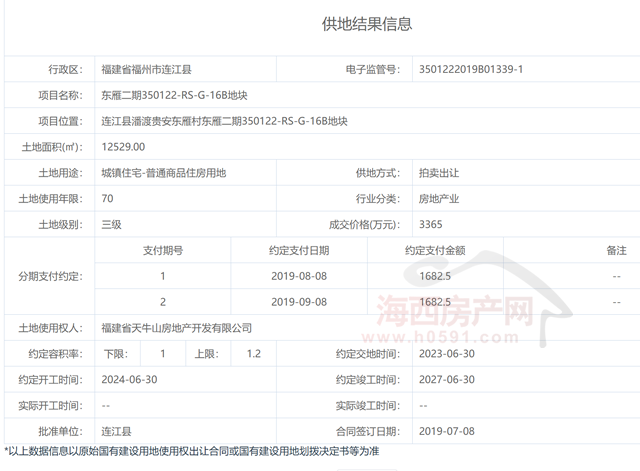This screenshot has width=640, height=471.
Task: Click the 约定支付日期 column header
Action: pos(299,250)
